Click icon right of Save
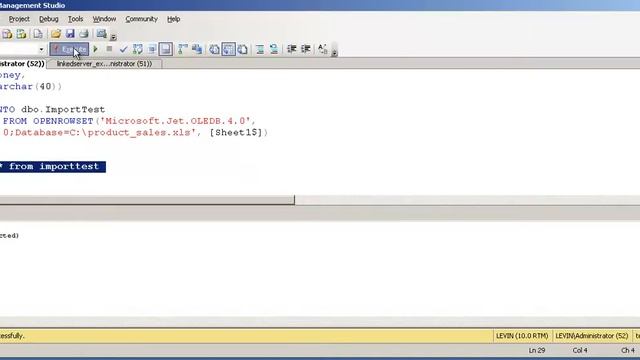The image size is (640, 360). click(x=84, y=34)
